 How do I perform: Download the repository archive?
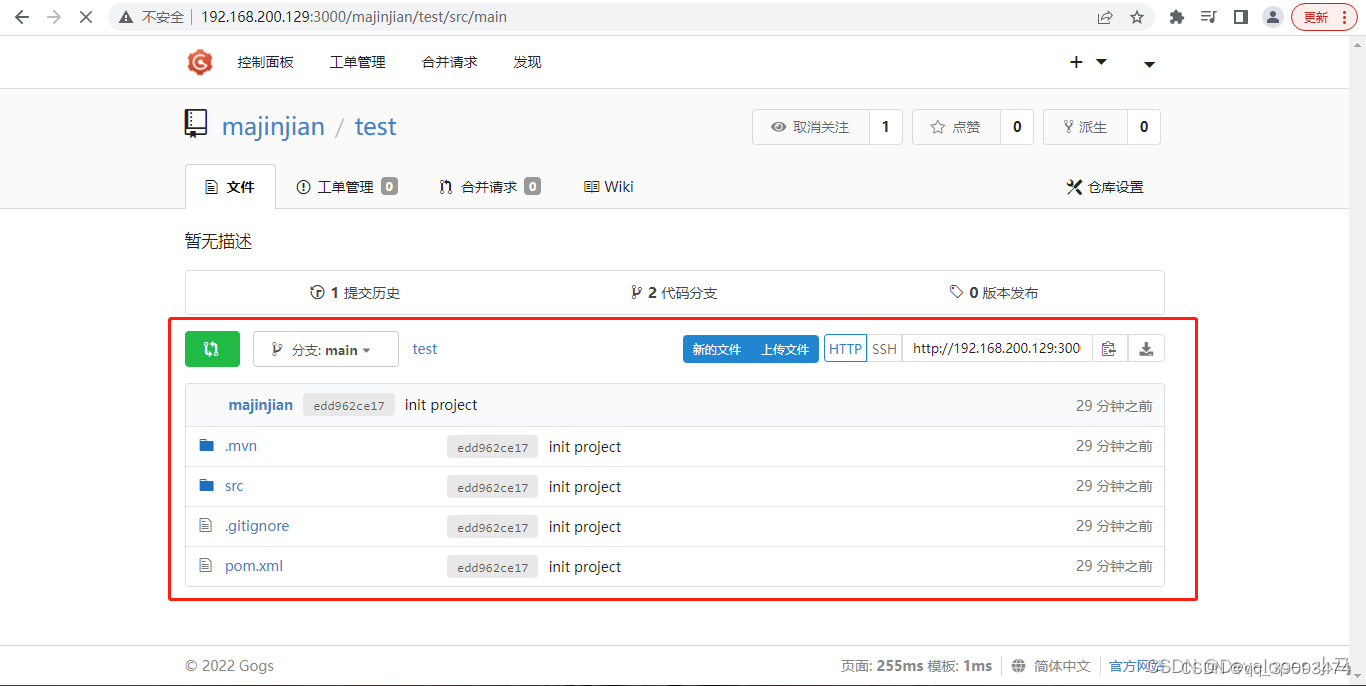point(1146,349)
